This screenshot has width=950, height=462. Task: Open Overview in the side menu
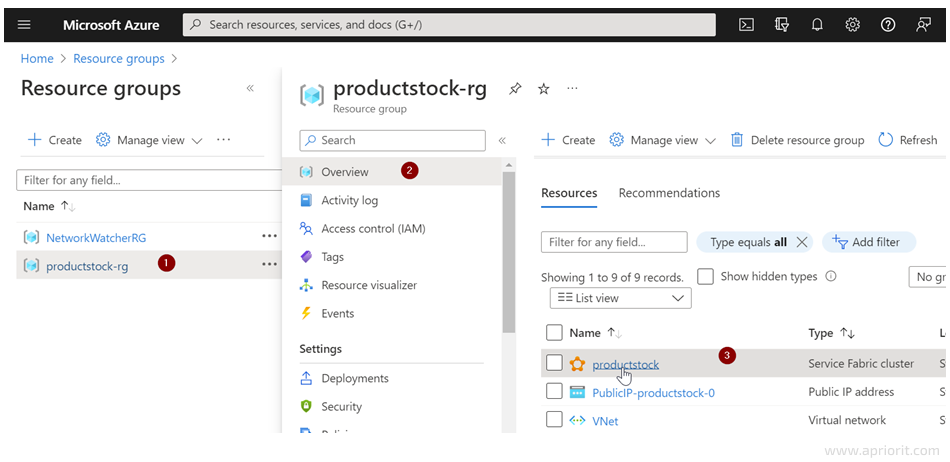(392, 172)
